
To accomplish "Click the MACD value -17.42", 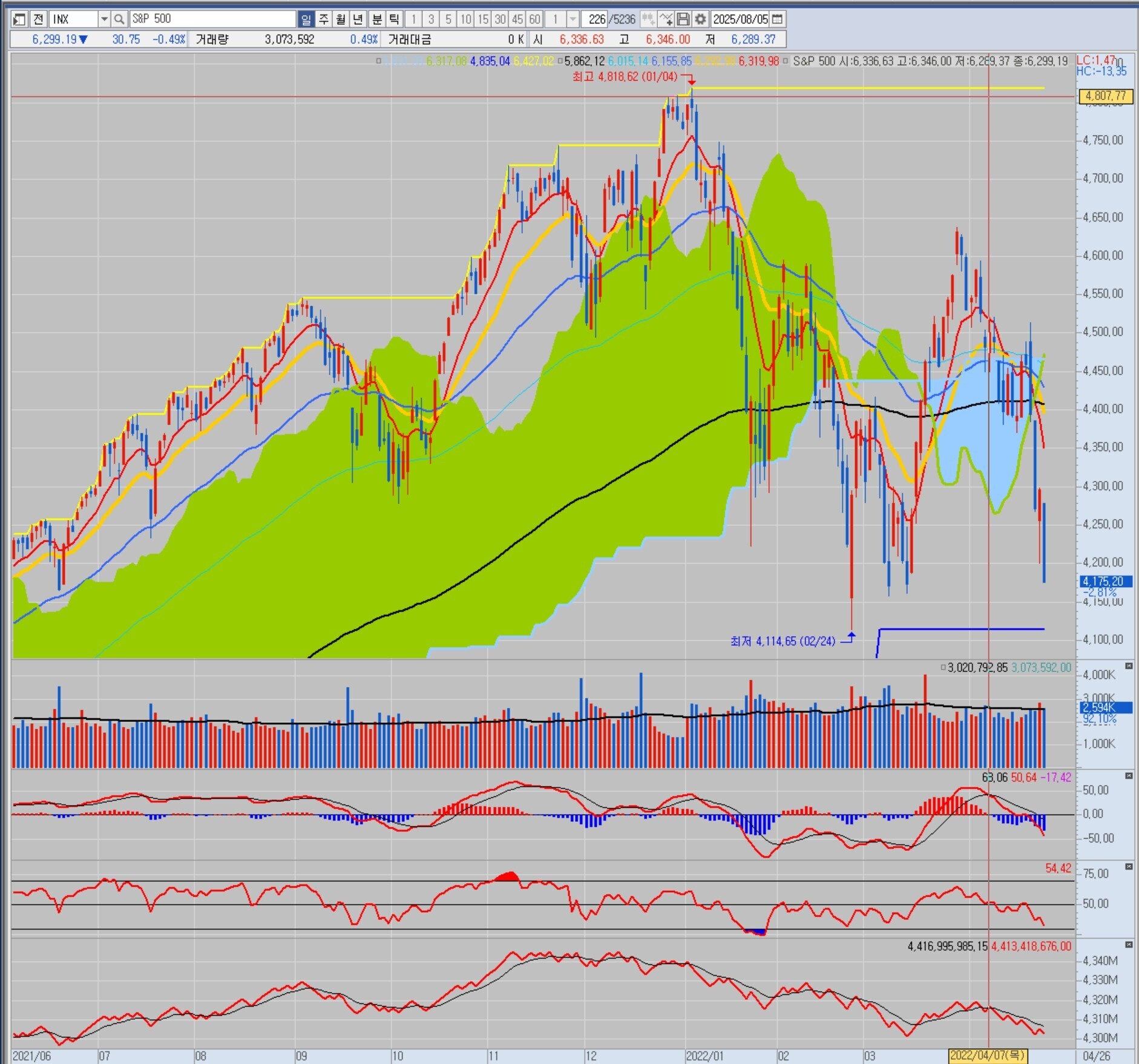I will [1056, 778].
